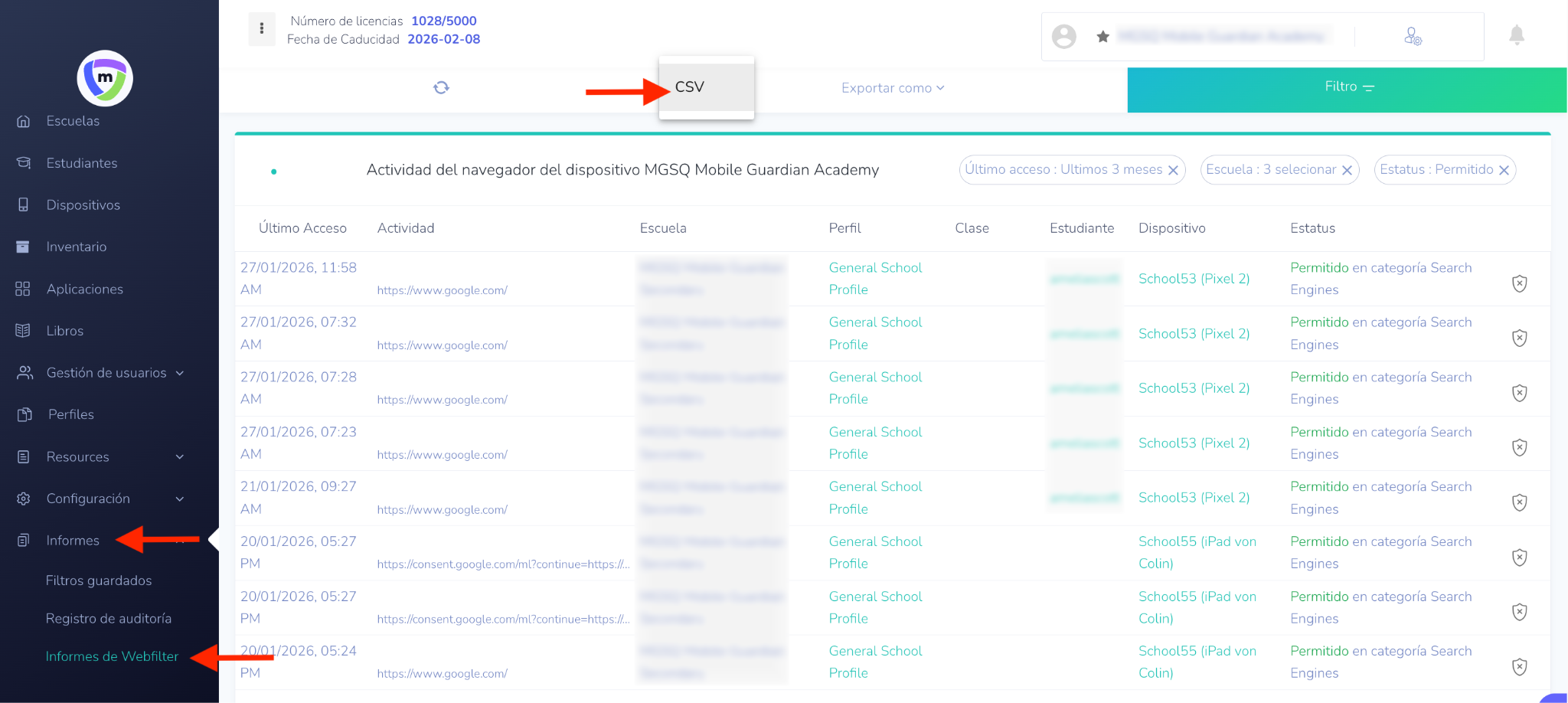Click the refresh icon in the toolbar
1568x703 pixels.
pos(441,88)
